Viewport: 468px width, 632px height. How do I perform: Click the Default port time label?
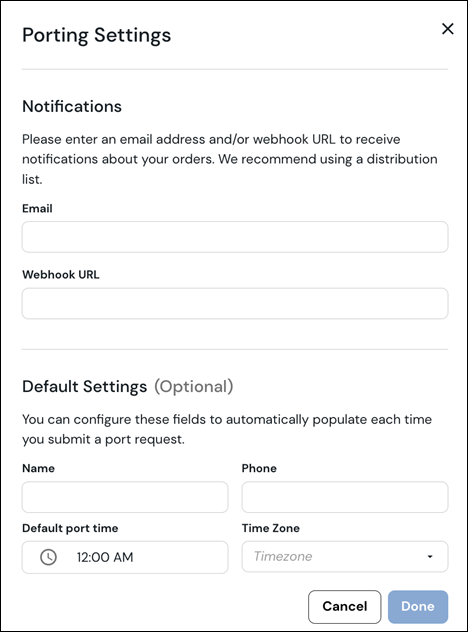pyautogui.click(x=70, y=528)
